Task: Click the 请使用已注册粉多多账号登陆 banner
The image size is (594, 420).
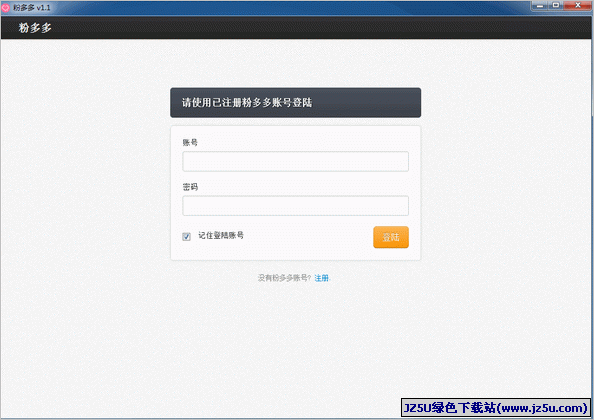Action: coord(295,103)
